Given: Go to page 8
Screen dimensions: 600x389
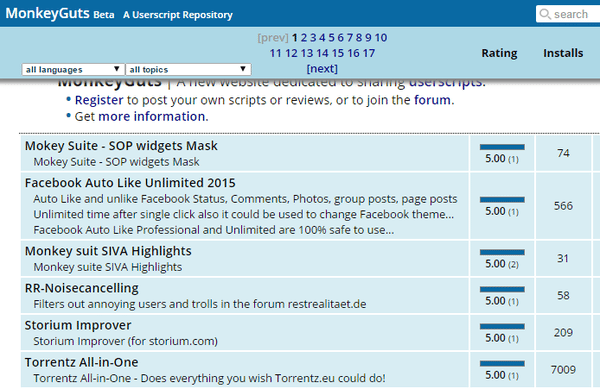Looking at the screenshot, I should [359, 37].
